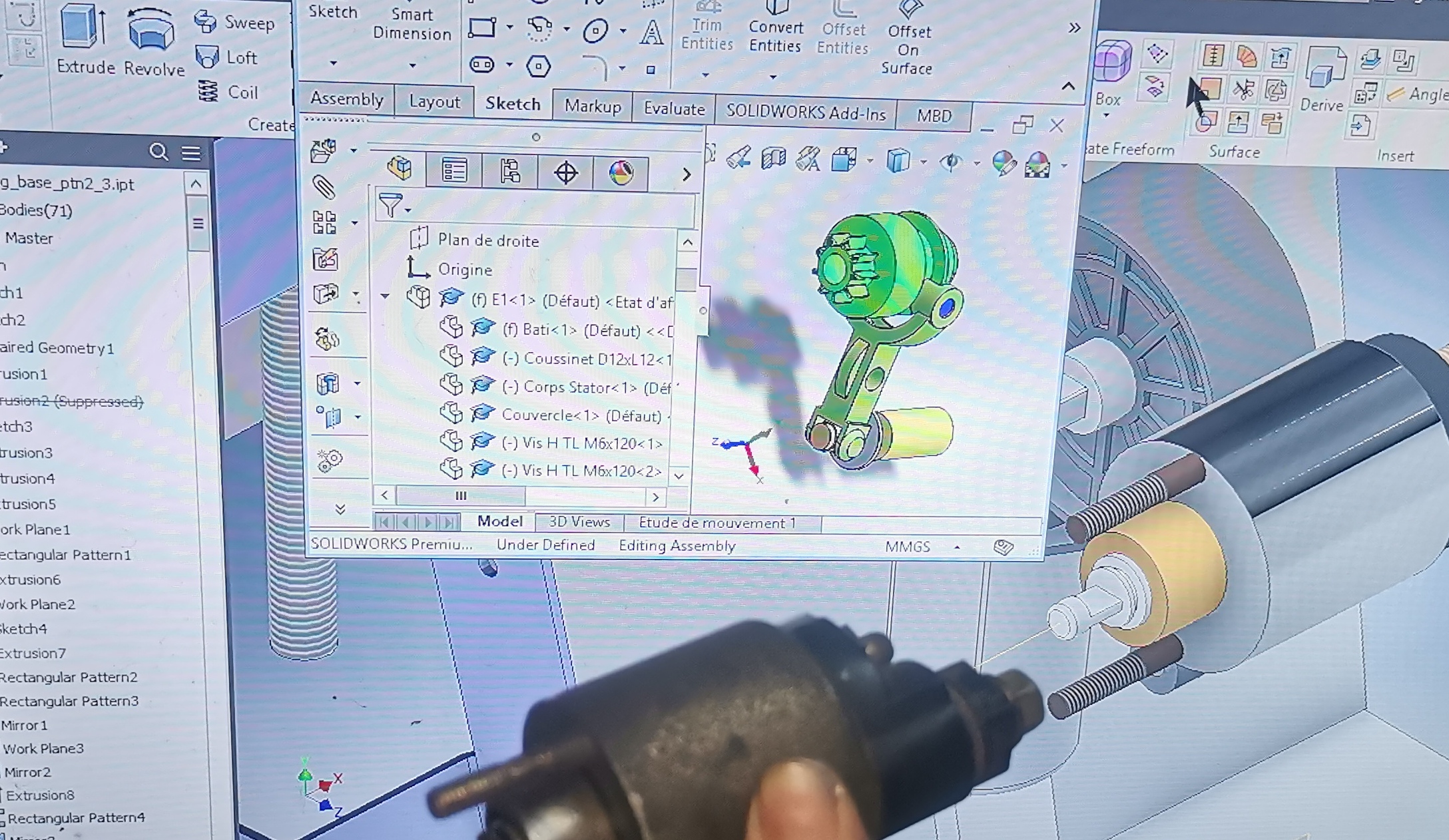Switch to the 3D Views bottom tab
The image size is (1449, 840).
coord(579,522)
